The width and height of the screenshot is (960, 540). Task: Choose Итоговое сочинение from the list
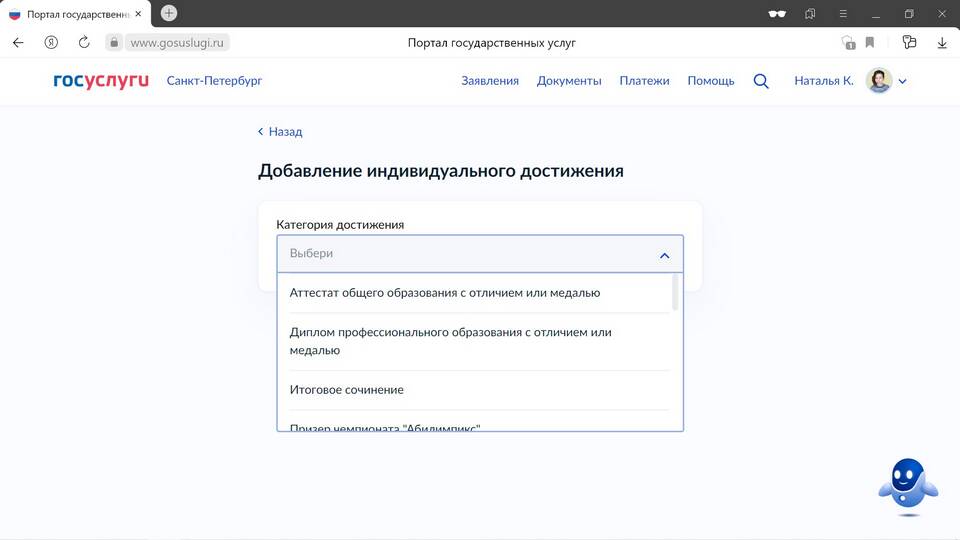[347, 390]
